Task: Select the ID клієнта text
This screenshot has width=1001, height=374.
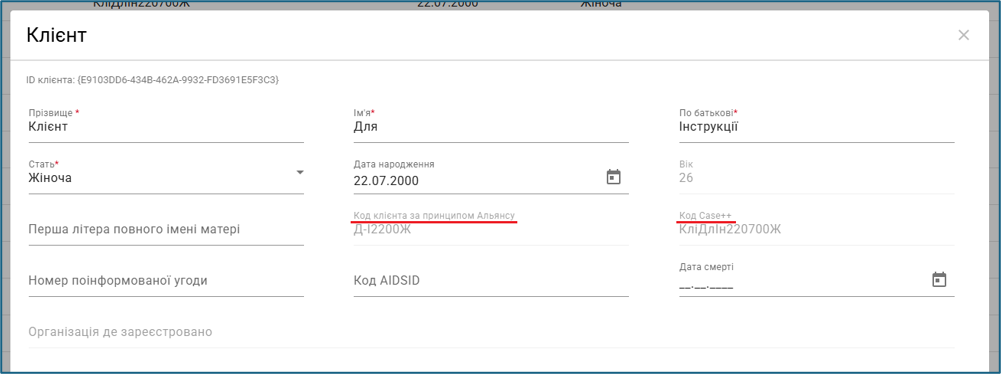Action: coord(153,80)
